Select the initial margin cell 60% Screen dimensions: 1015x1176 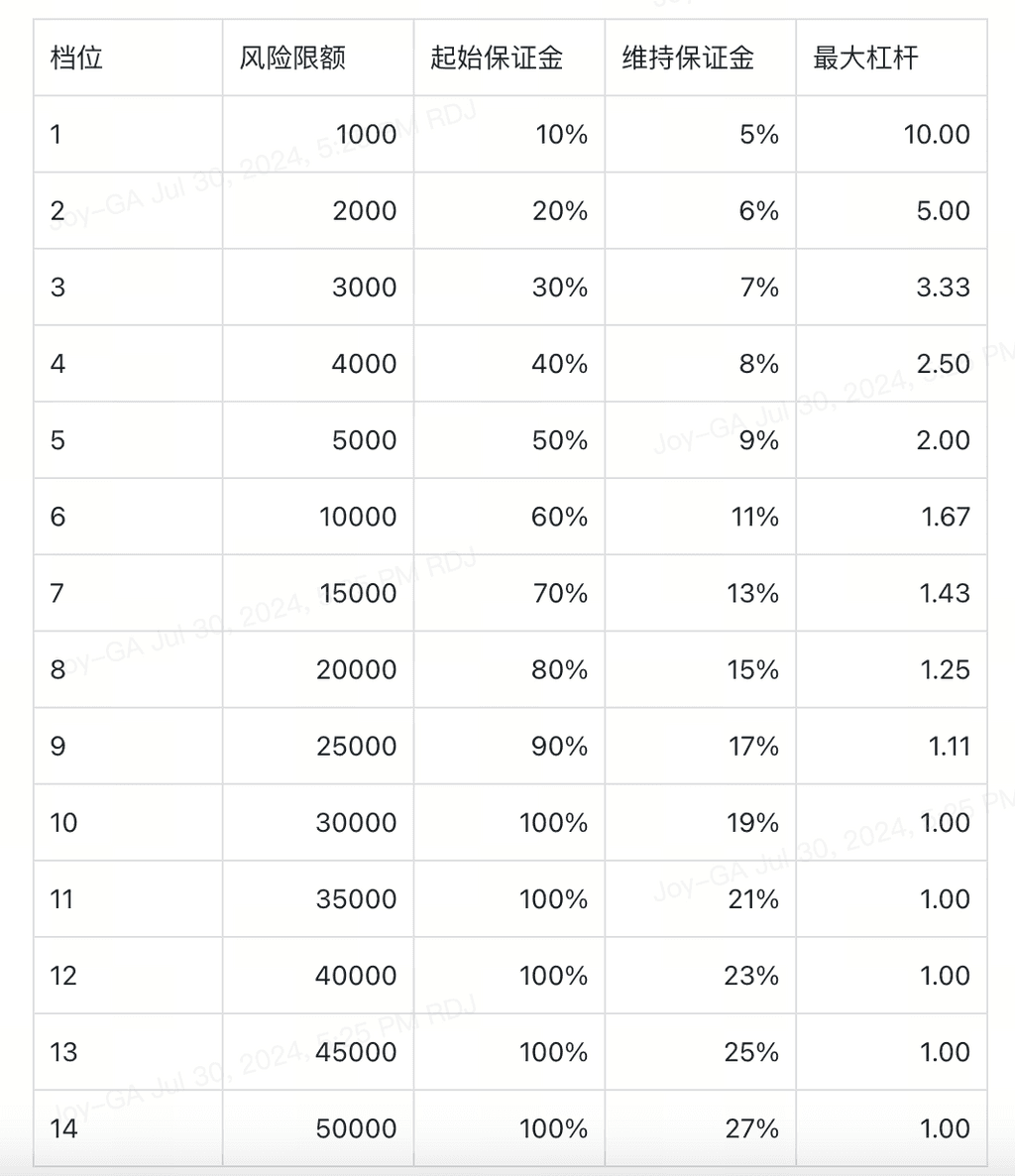click(x=560, y=517)
